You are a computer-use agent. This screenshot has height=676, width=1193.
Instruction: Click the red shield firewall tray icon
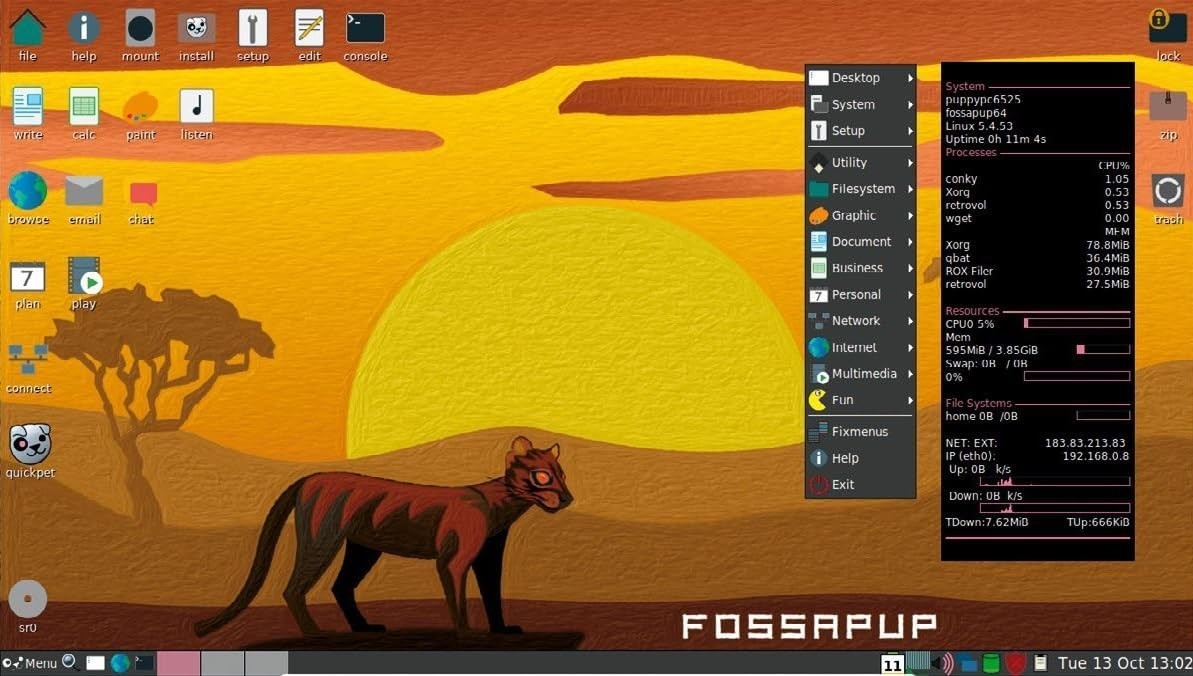click(x=1015, y=663)
